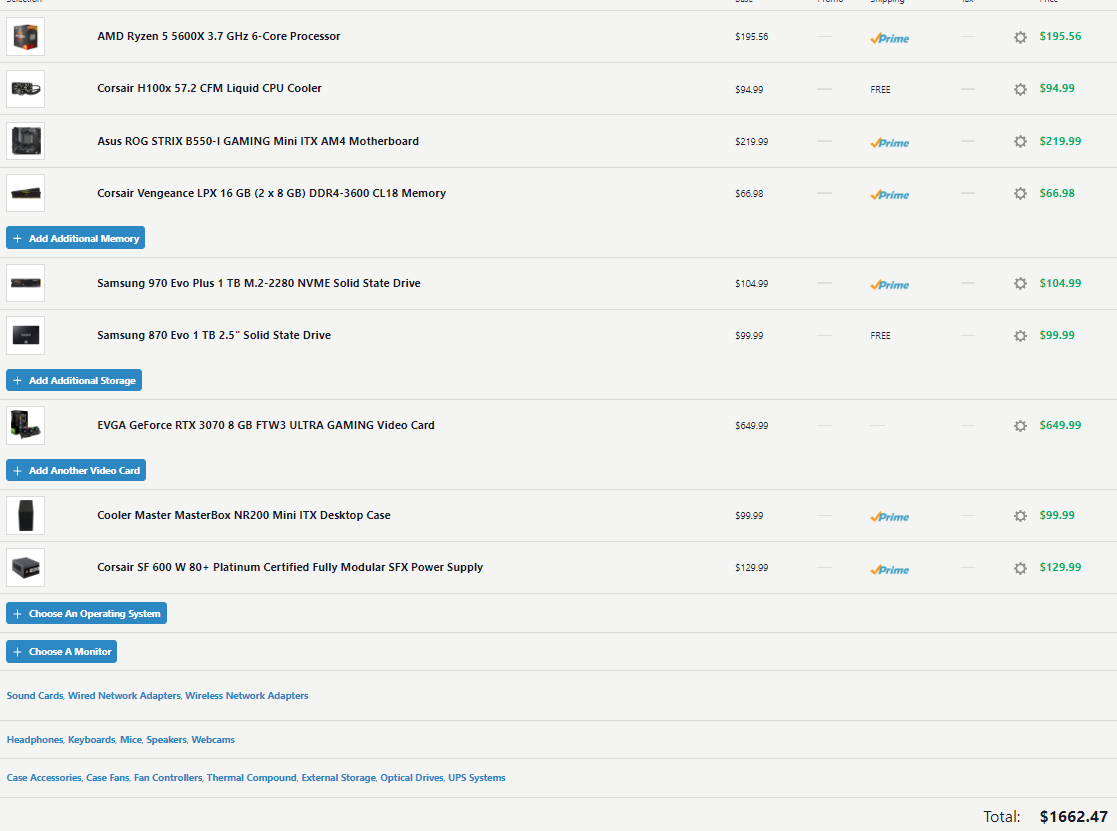This screenshot has width=1117, height=831.
Task: Click the AMD Ryzen 5 5600X thumbnail
Action: pyautogui.click(x=26, y=37)
